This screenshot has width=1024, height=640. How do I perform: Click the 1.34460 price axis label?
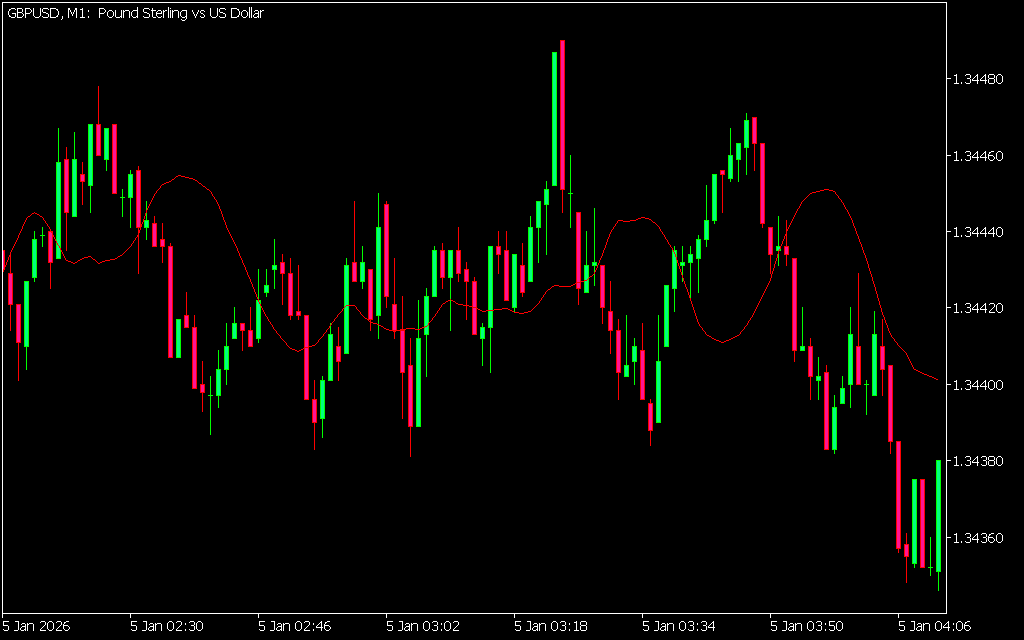(x=981, y=156)
